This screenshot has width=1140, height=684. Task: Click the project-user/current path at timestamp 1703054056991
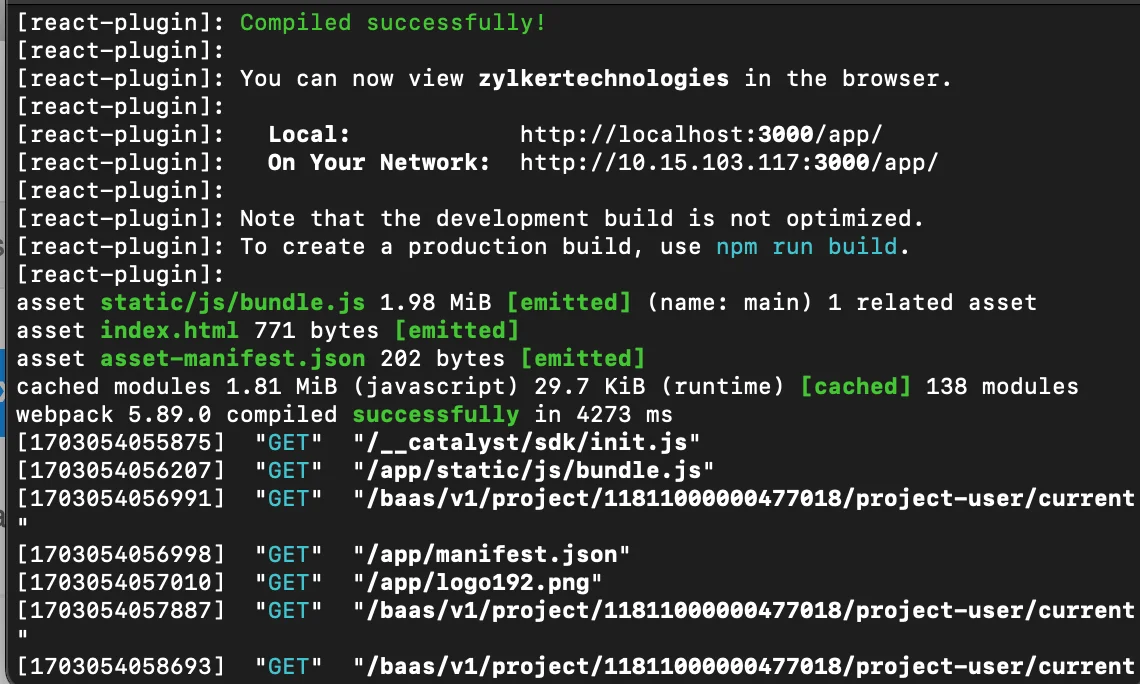pos(743,498)
